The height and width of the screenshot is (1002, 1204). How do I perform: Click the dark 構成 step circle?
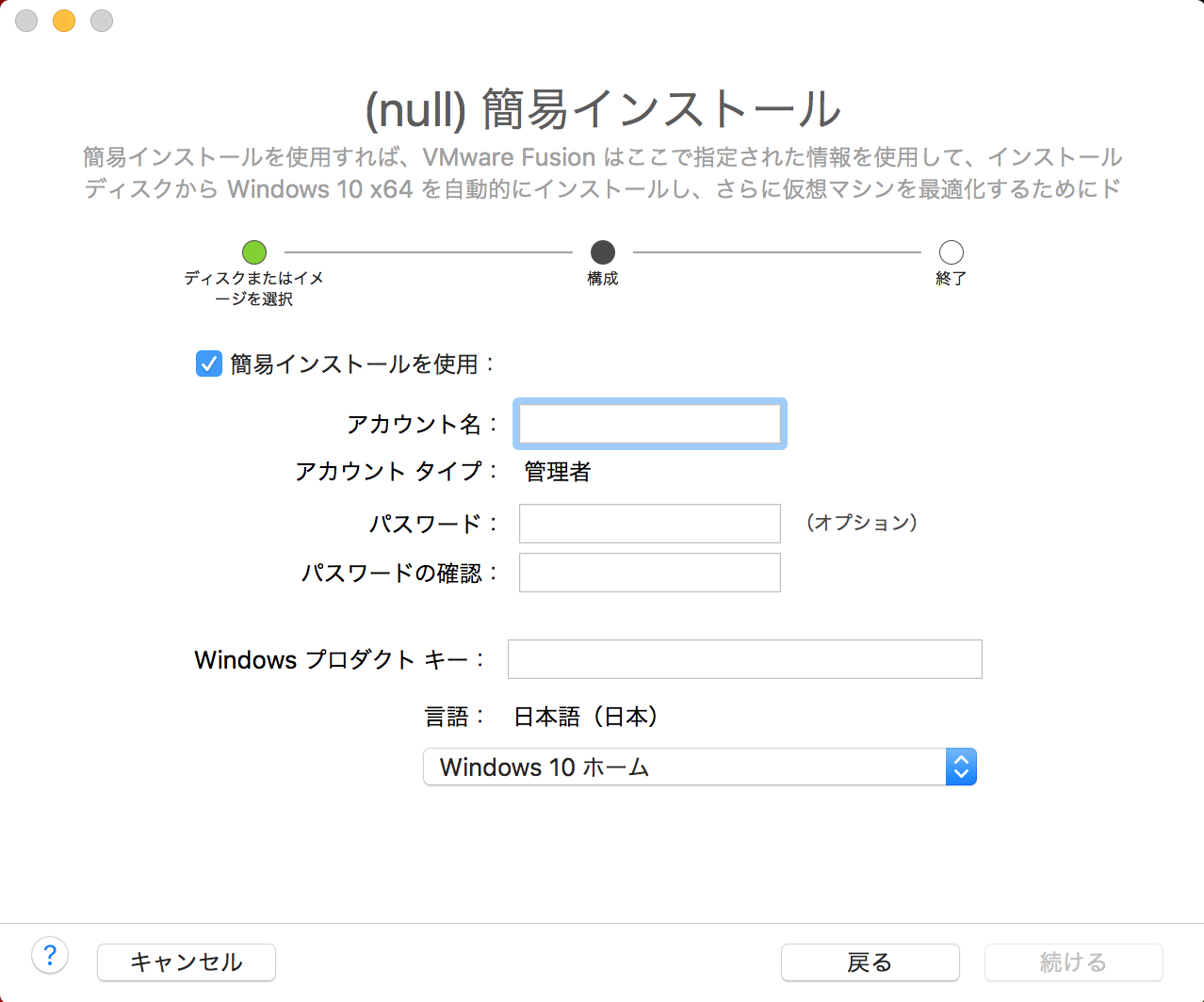pyautogui.click(x=603, y=252)
